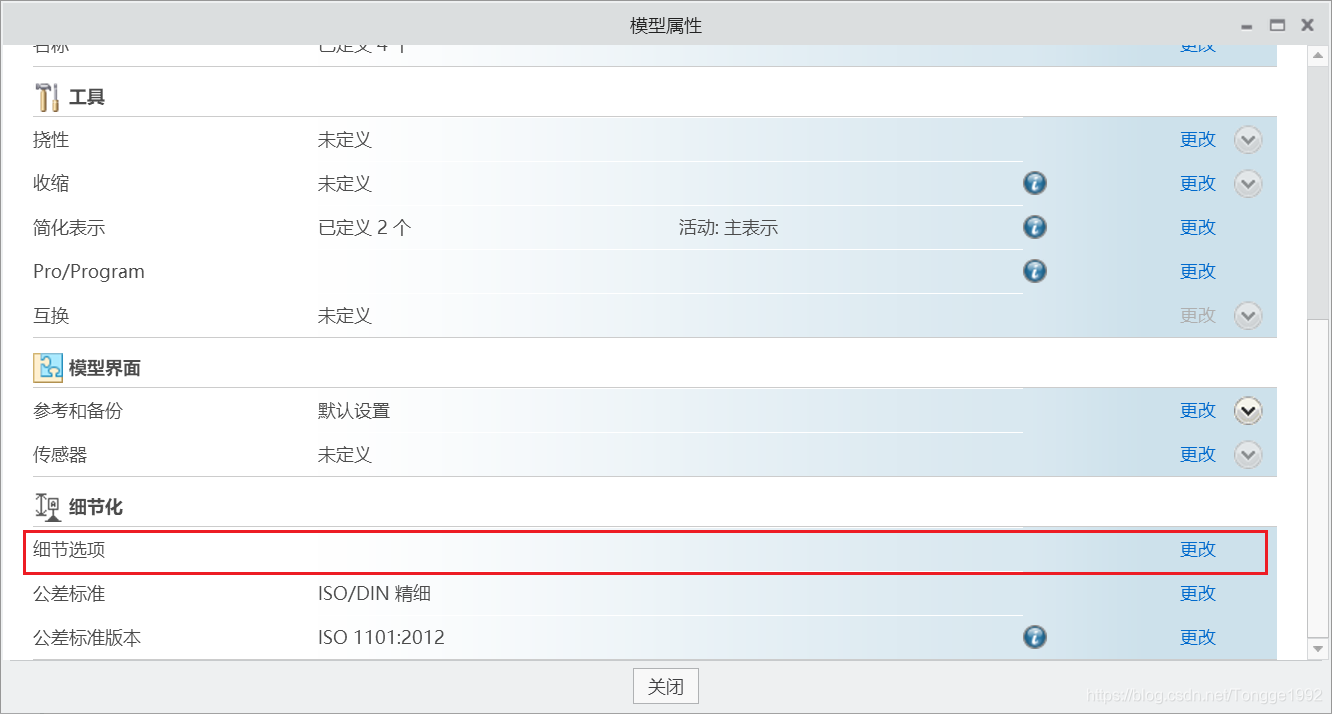This screenshot has width=1332, height=714.
Task: Click the 互换 label
Action: point(51,316)
